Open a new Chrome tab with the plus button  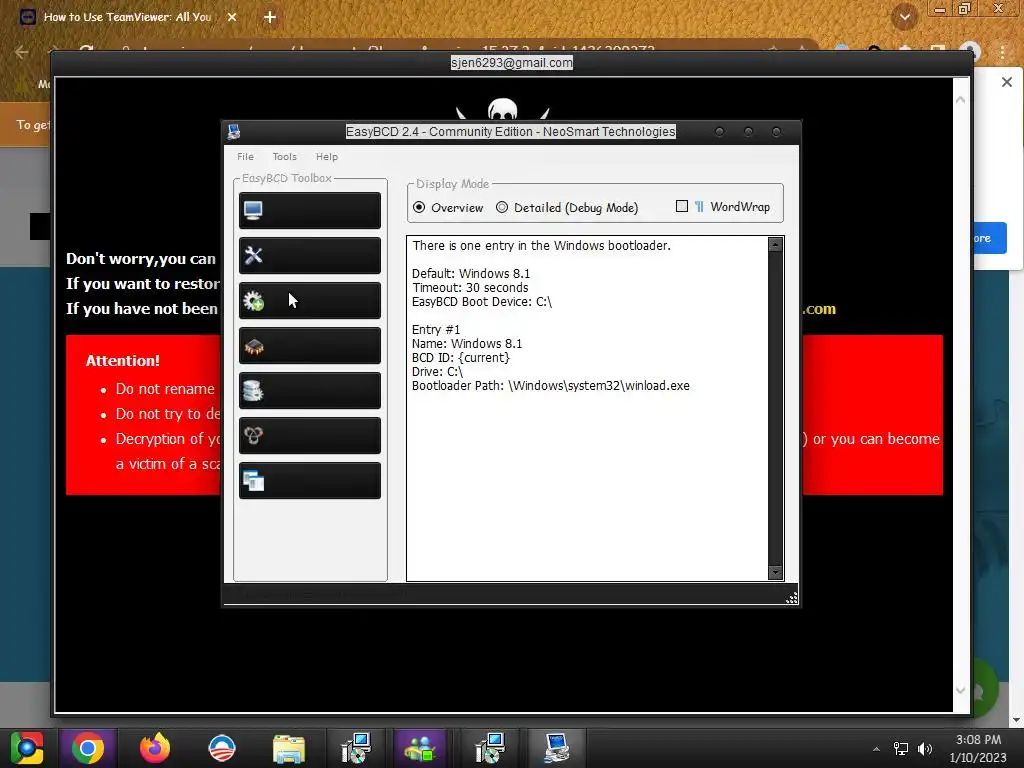[x=270, y=17]
